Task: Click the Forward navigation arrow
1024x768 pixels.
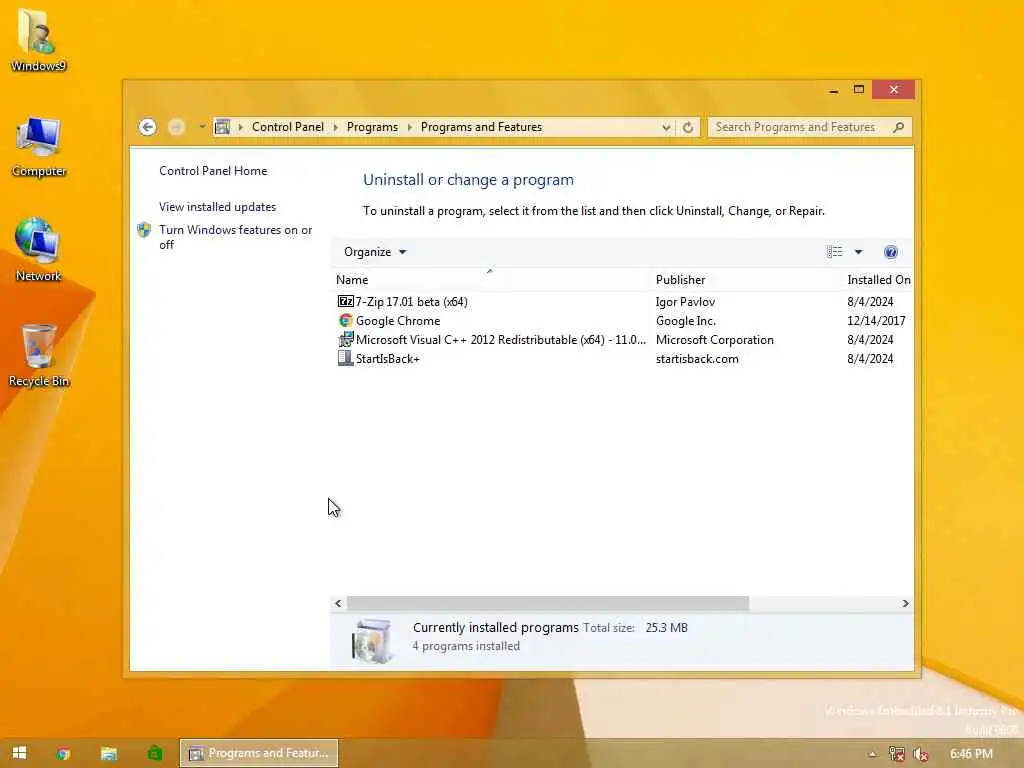Action: tap(176, 127)
